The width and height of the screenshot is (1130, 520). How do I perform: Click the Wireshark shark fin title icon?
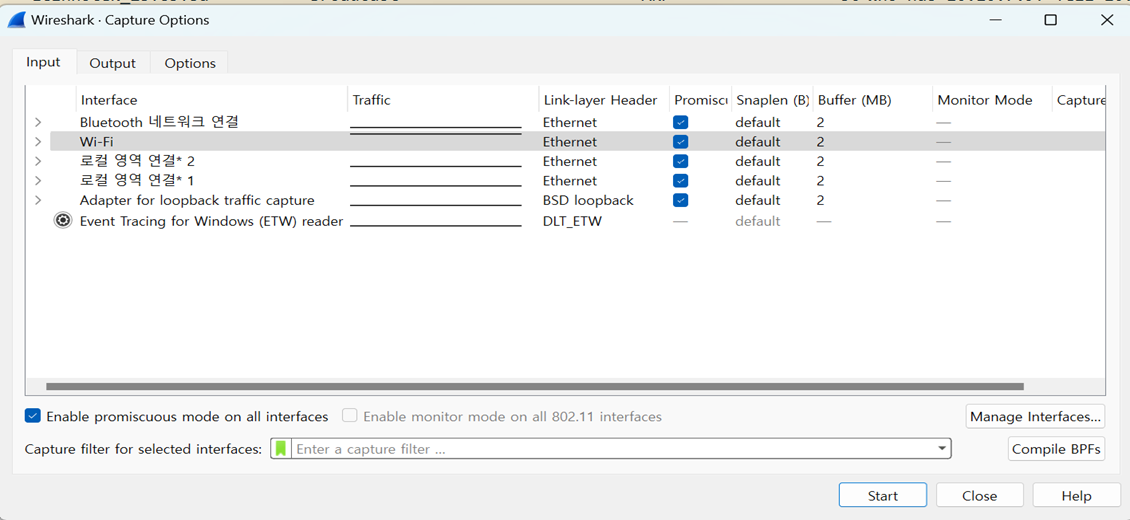[x=16, y=20]
